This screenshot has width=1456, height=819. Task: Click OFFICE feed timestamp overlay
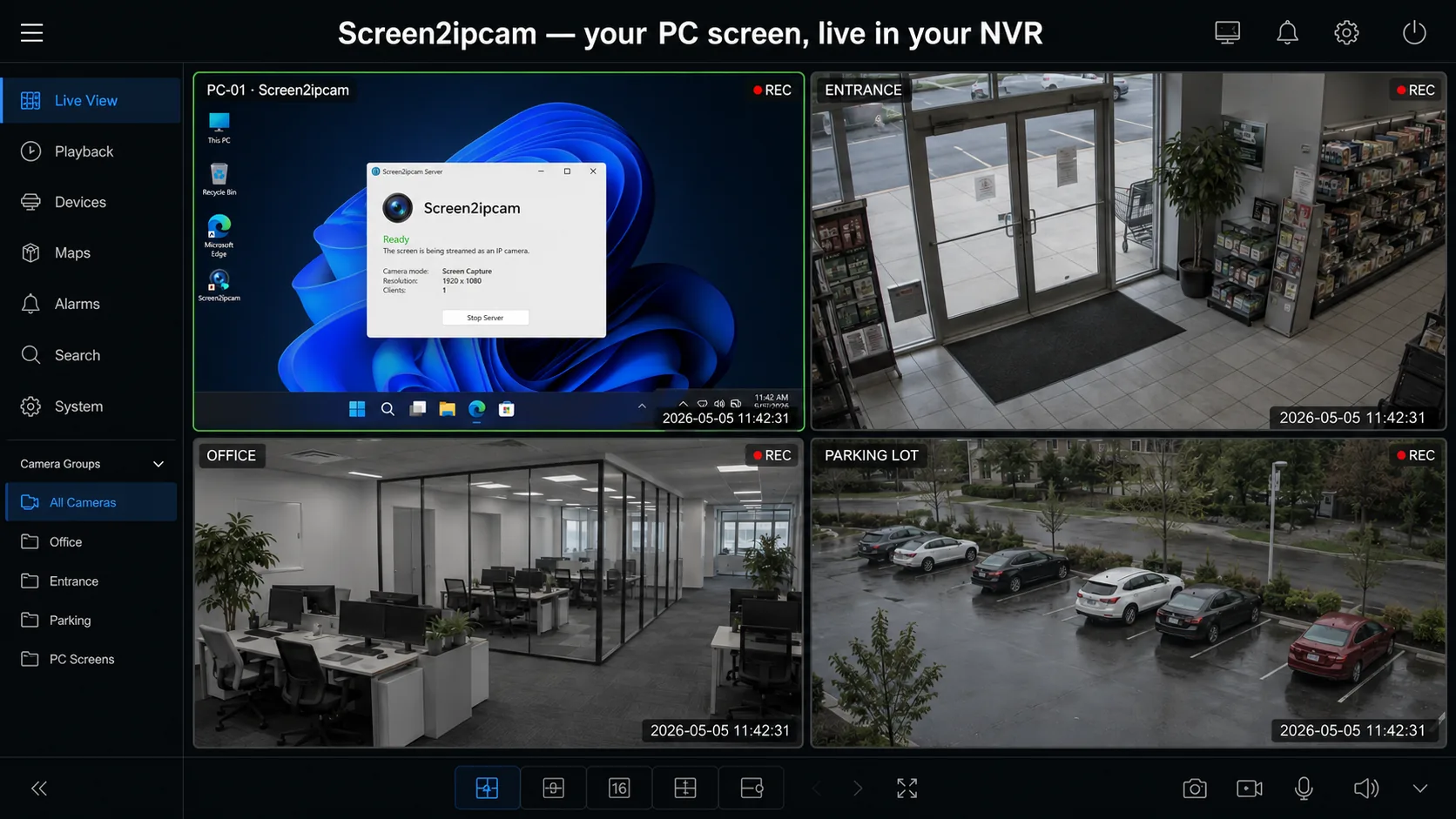719,731
